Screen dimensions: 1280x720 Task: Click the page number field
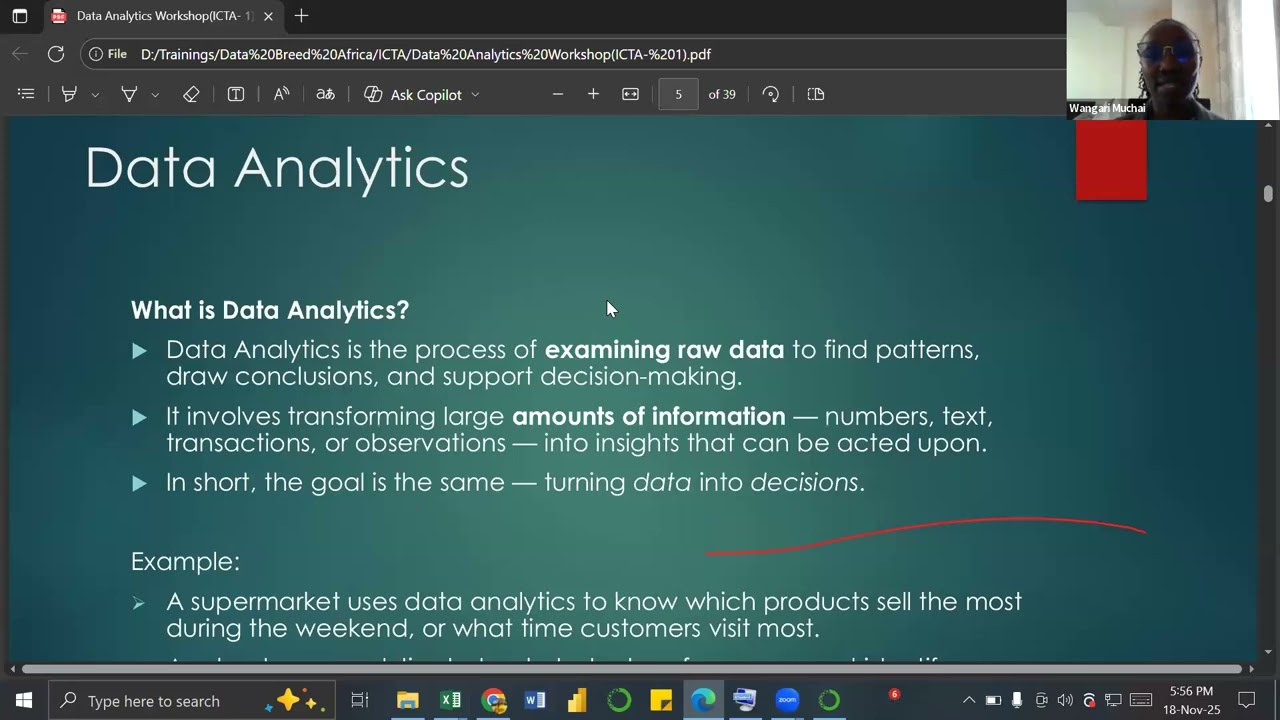(x=678, y=94)
